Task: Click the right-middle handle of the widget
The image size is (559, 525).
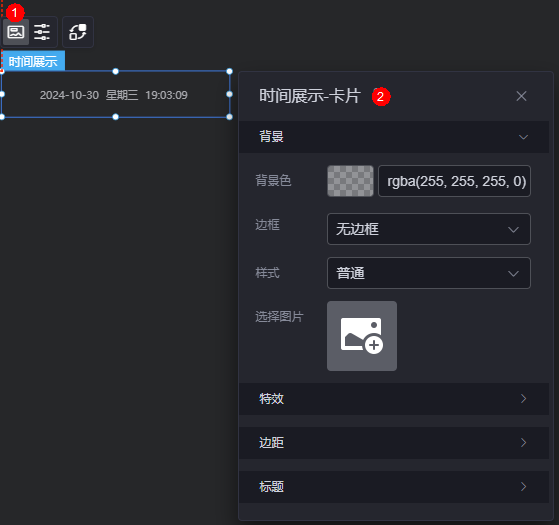Action: point(229,94)
